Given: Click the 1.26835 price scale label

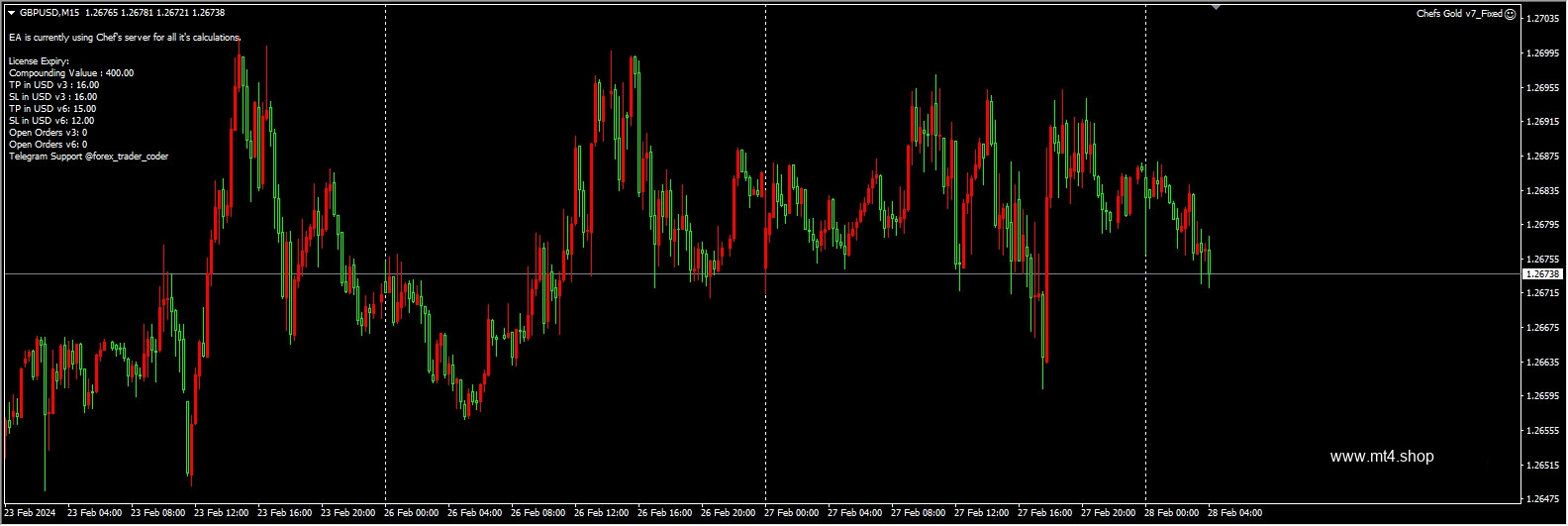Looking at the screenshot, I should tap(1543, 190).
